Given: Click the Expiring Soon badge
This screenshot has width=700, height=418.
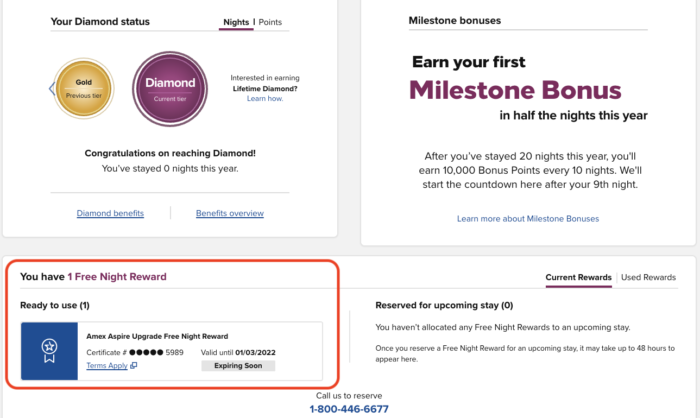Looking at the screenshot, I should pyautogui.click(x=238, y=366).
